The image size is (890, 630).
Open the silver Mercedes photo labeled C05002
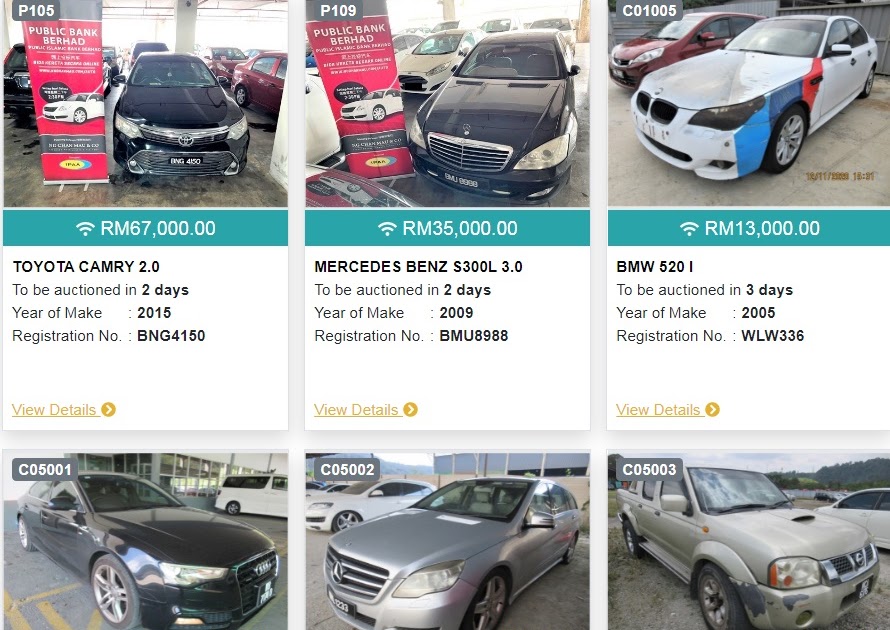(x=447, y=541)
